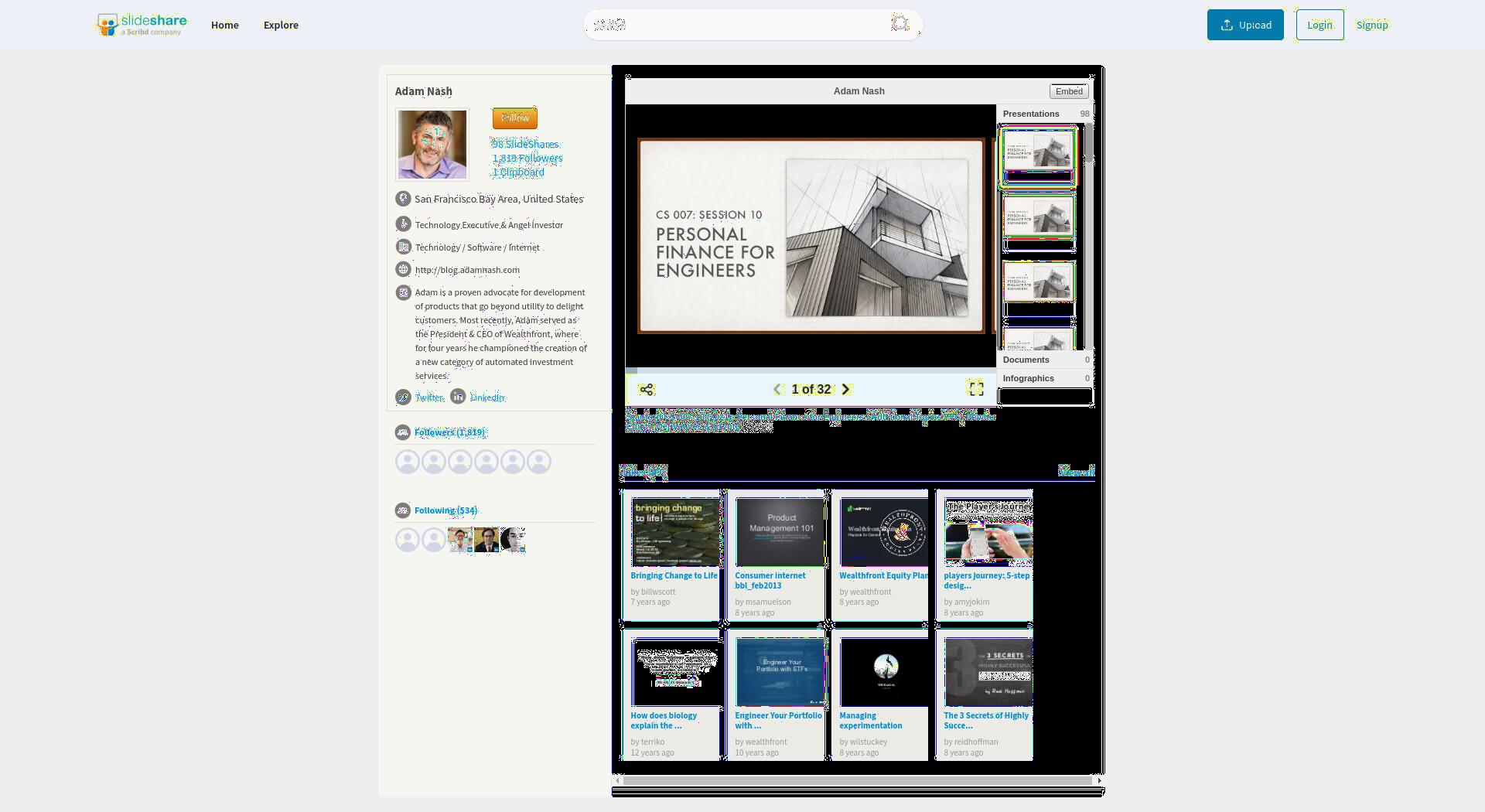The image size is (1485, 812).
Task: Click the "1 of 32" slide counter
Action: [x=811, y=390]
